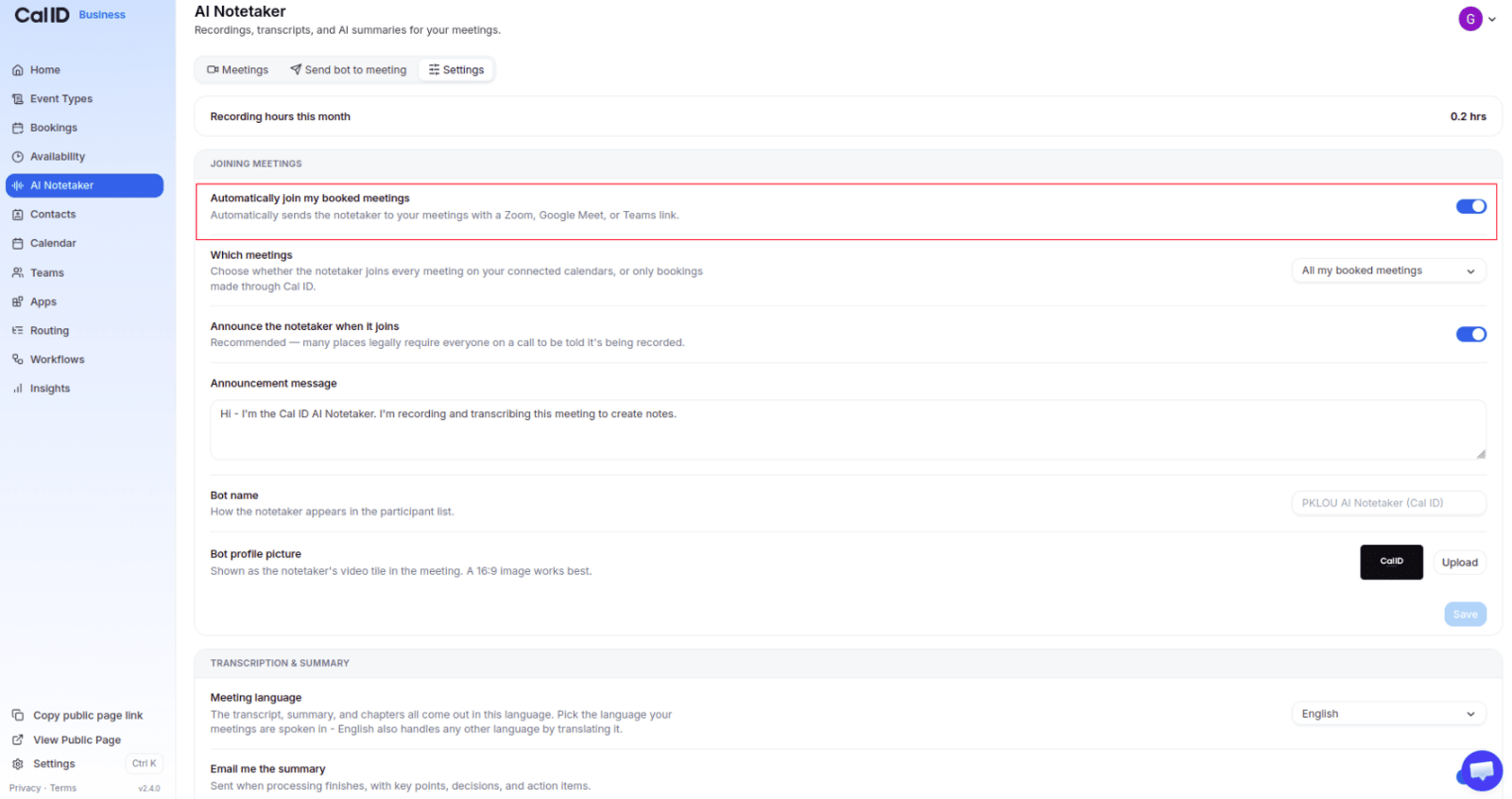Open Bookings from the sidebar
The width and height of the screenshot is (1512, 799).
click(84, 128)
